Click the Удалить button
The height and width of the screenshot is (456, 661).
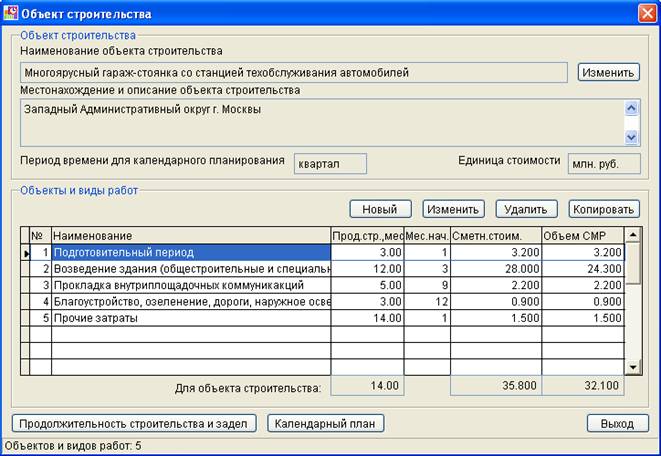click(526, 209)
